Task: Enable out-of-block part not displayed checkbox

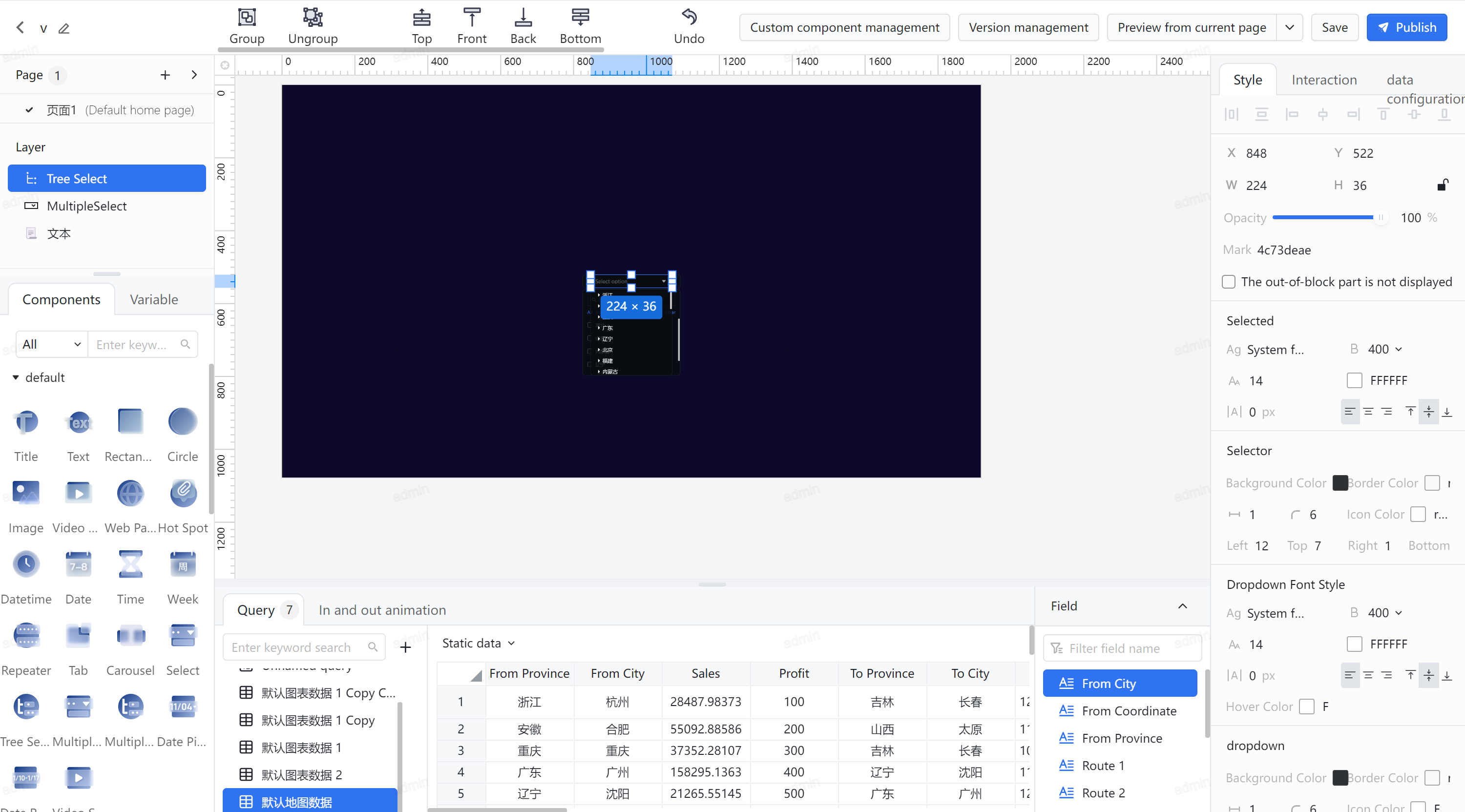Action: [1229, 282]
